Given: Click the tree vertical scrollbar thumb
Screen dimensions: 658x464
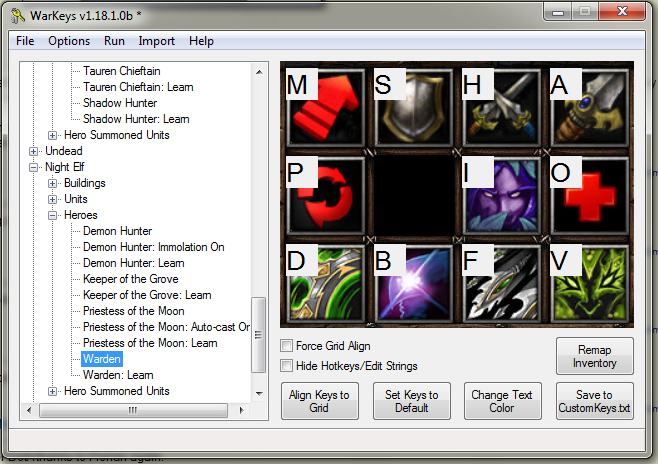Looking at the screenshot, I should (x=258, y=334).
